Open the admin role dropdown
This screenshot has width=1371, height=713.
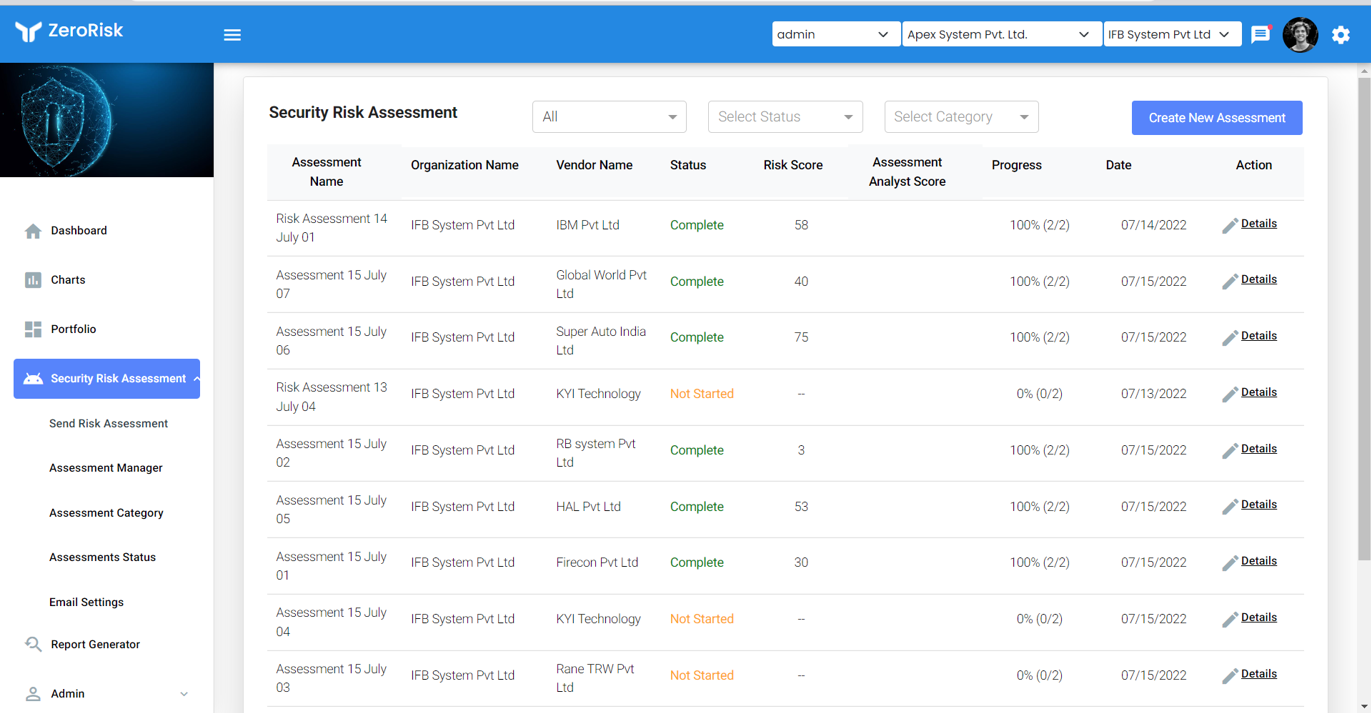(835, 34)
